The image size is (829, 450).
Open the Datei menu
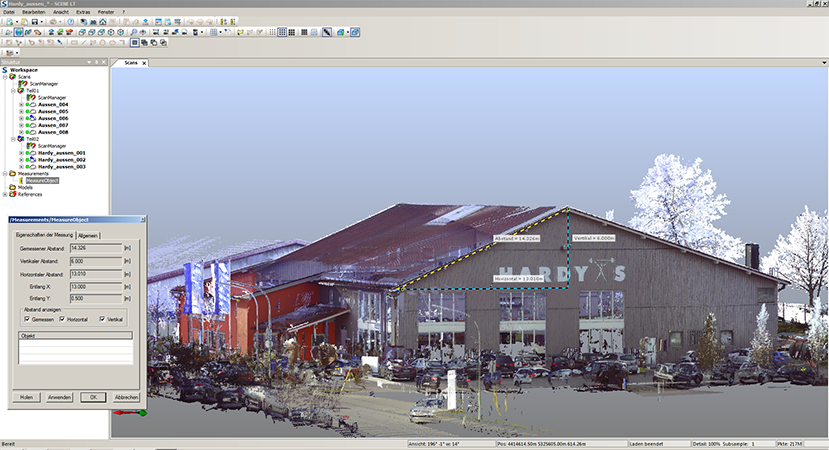tap(9, 12)
